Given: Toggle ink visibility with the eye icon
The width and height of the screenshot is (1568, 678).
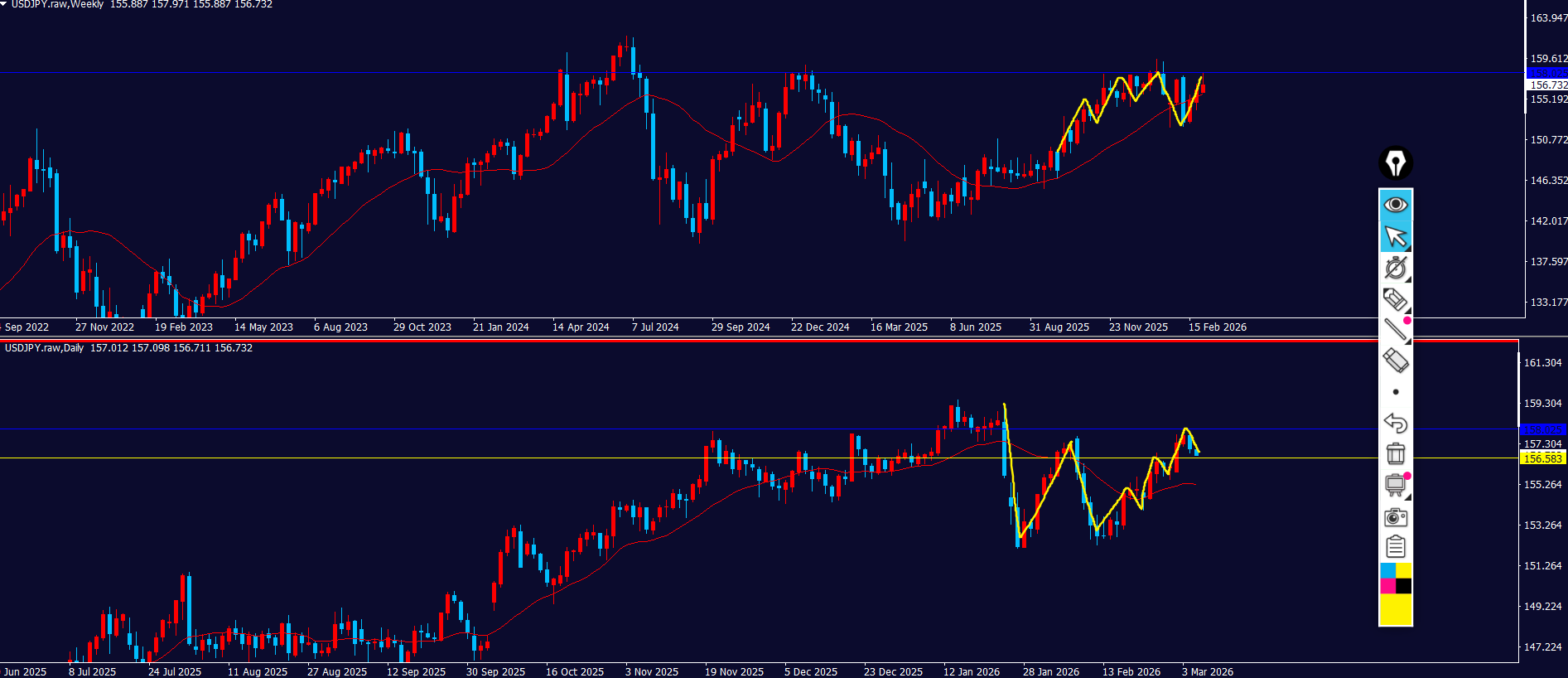Looking at the screenshot, I should point(1396,205).
